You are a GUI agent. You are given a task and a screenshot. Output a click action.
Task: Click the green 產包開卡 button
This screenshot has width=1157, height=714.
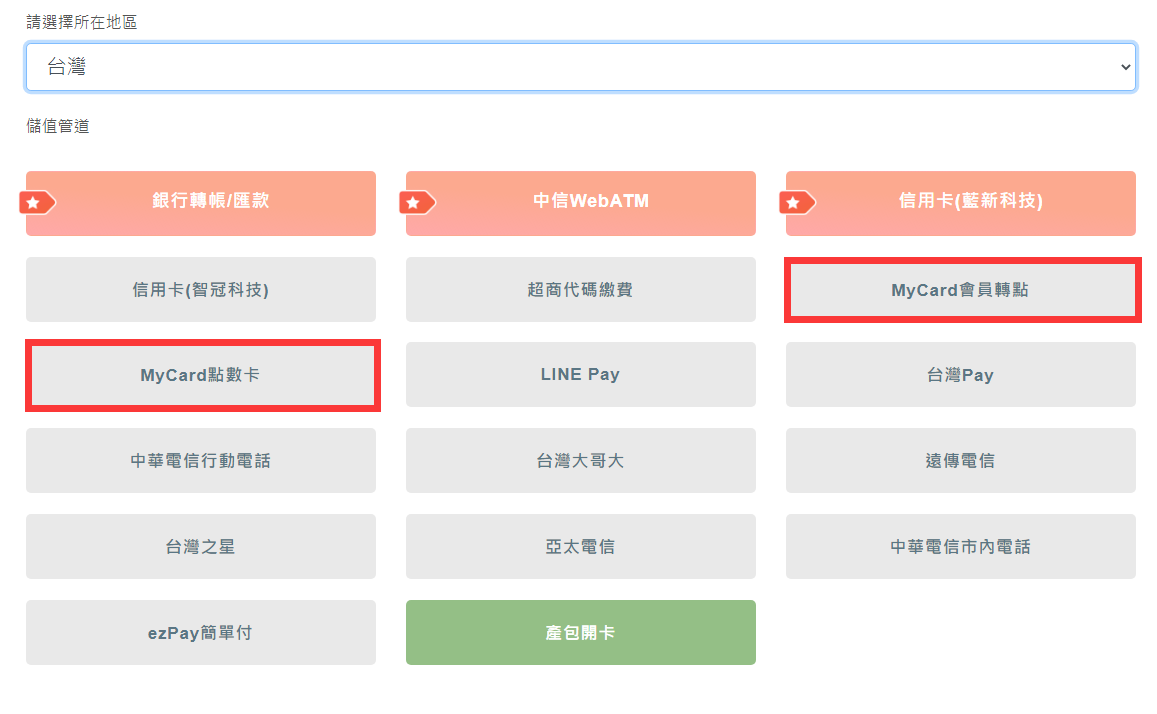pos(581,632)
